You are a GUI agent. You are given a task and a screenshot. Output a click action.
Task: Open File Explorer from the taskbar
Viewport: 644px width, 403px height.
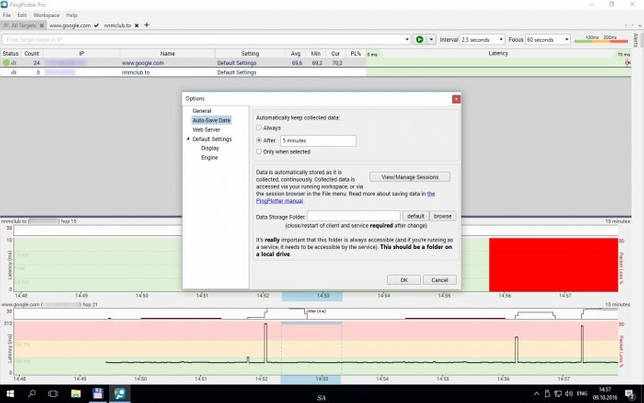(x=76, y=394)
